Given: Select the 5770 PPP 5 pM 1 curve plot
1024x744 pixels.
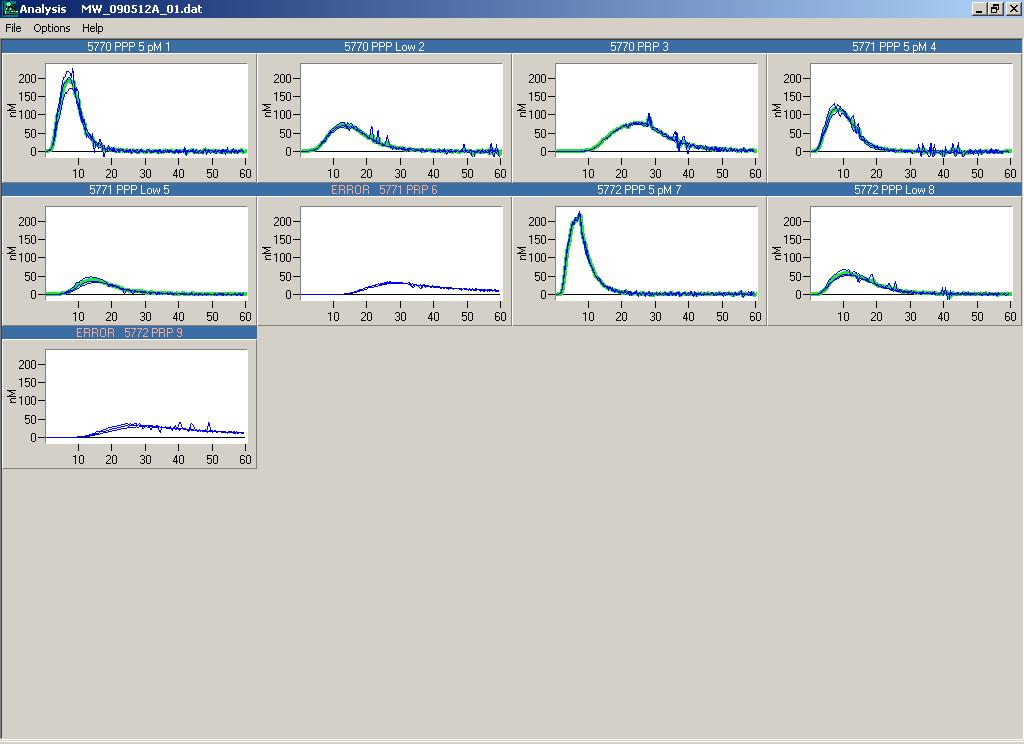Looking at the screenshot, I should pyautogui.click(x=146, y=110).
